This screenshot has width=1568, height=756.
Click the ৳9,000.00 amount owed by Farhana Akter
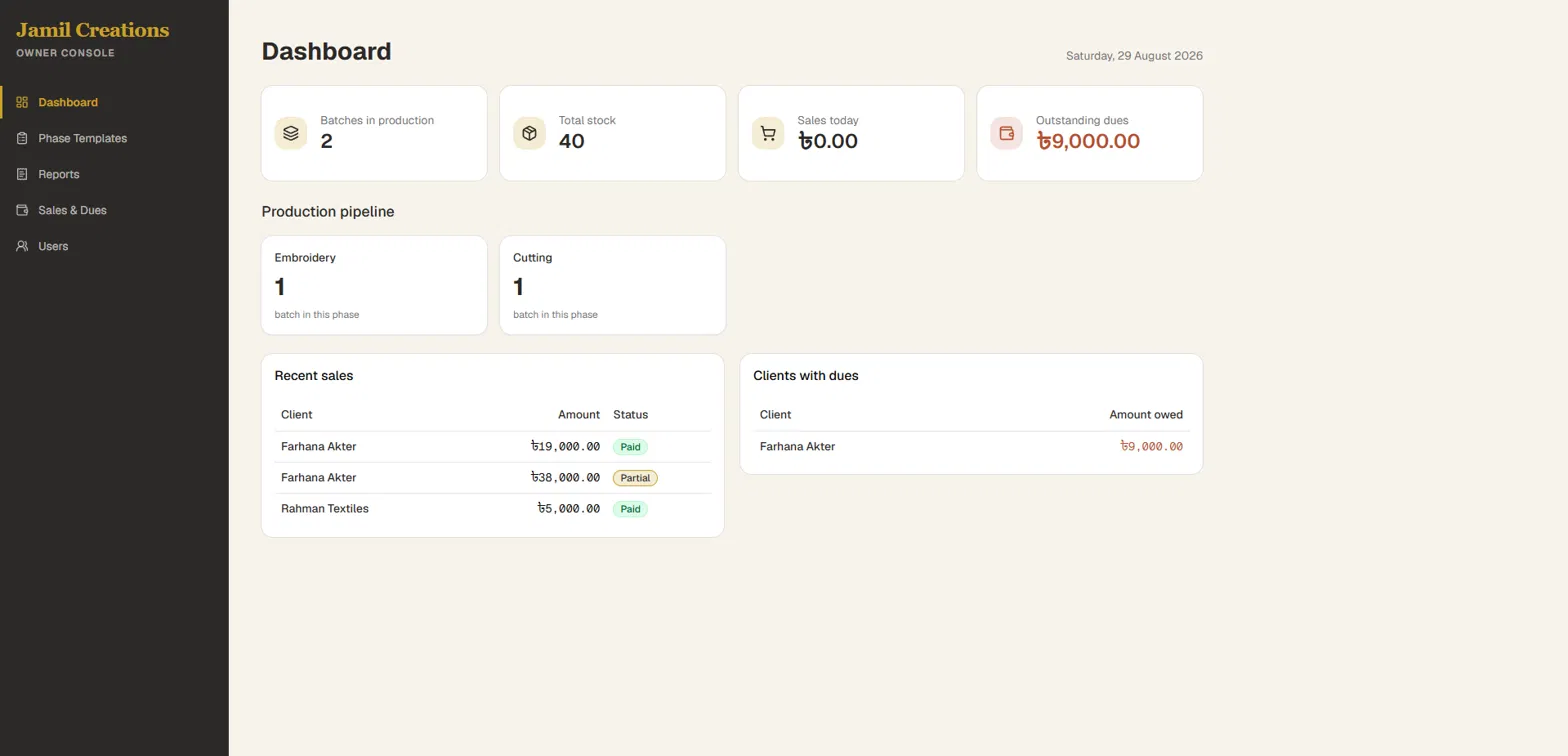click(1151, 447)
